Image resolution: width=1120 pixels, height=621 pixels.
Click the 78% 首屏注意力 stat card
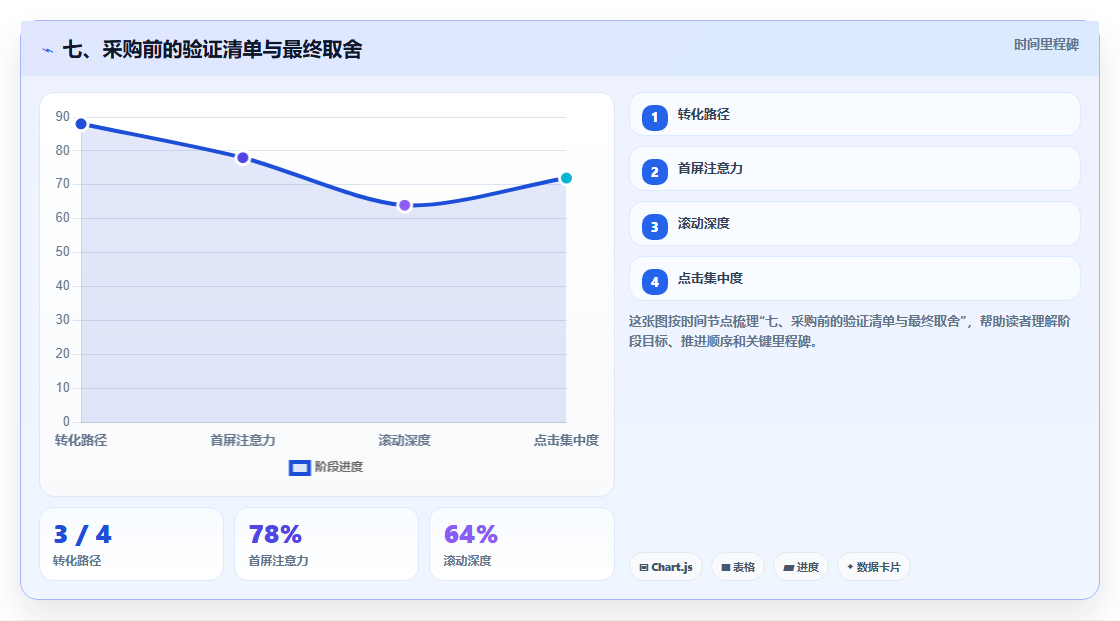(326, 544)
